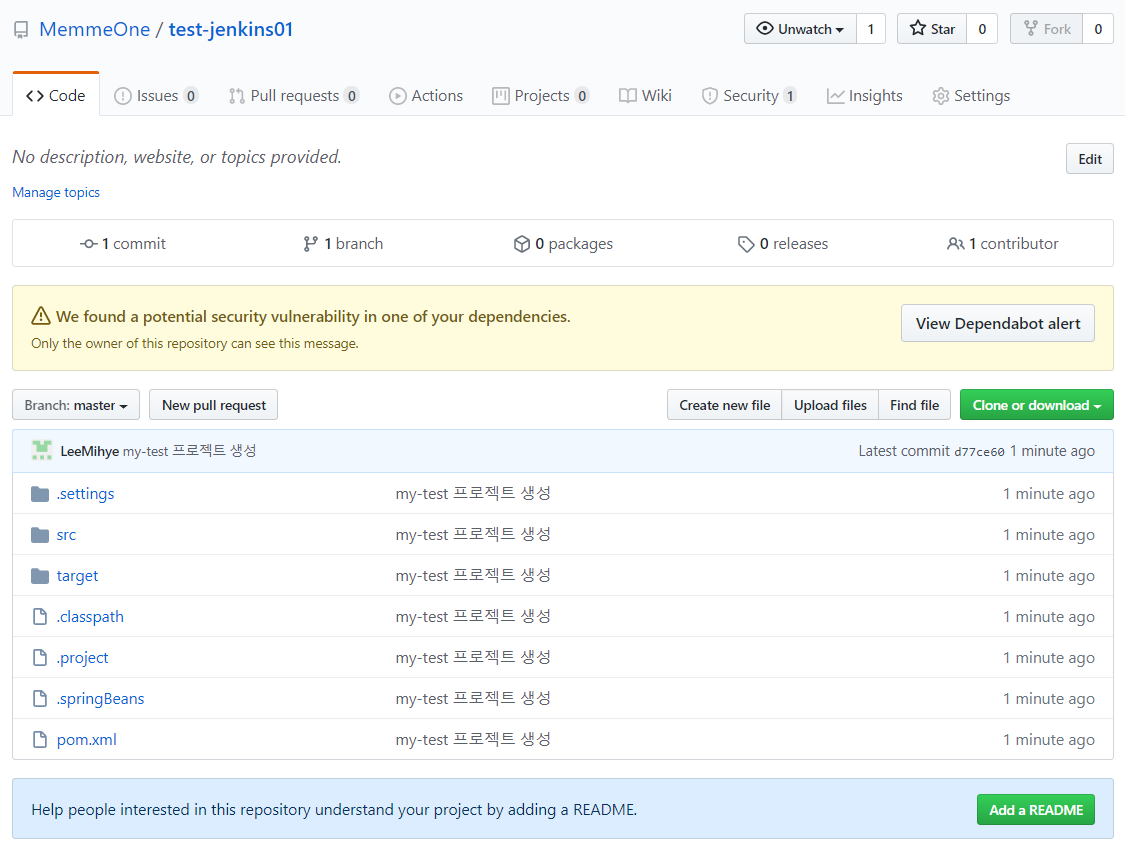Viewport: 1125px width, 848px height.
Task: Click the Settings gear icon
Action: [x=941, y=96]
